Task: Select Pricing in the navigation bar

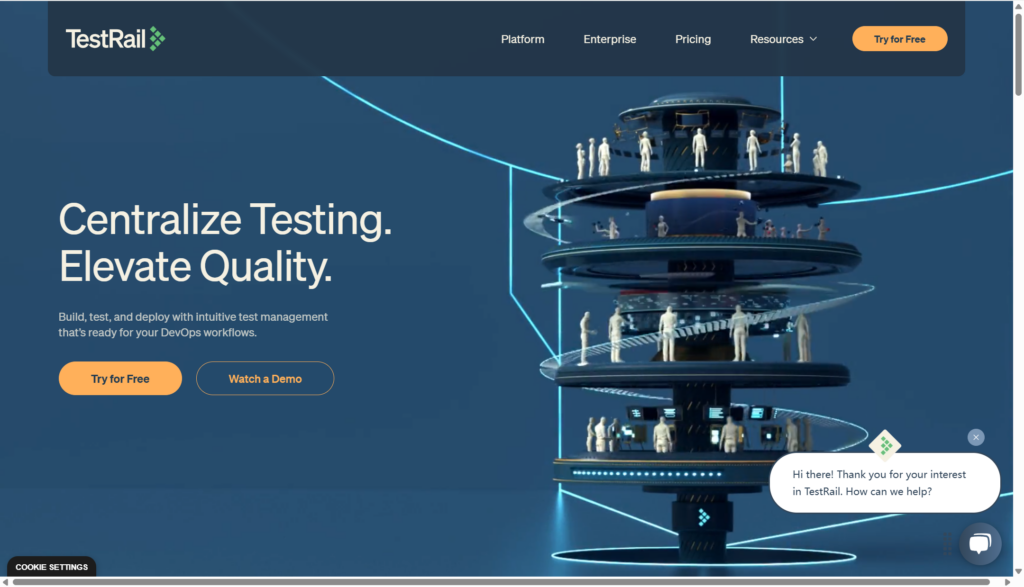Action: (692, 39)
